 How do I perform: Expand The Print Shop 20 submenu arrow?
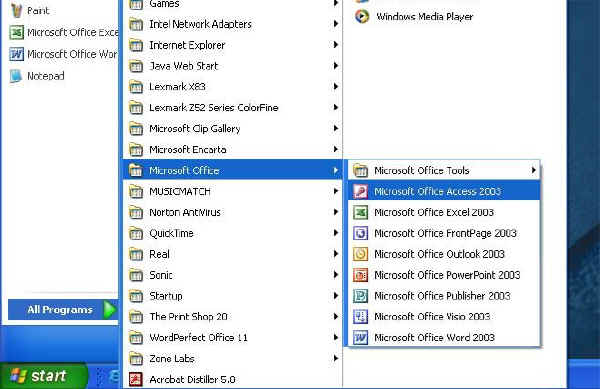click(336, 316)
